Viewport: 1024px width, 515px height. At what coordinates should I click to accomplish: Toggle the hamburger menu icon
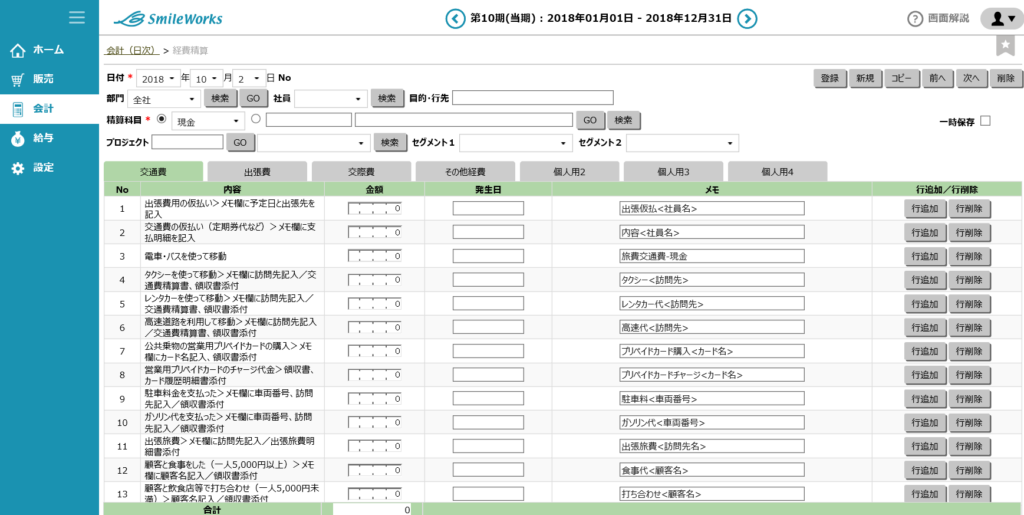pyautogui.click(x=77, y=18)
